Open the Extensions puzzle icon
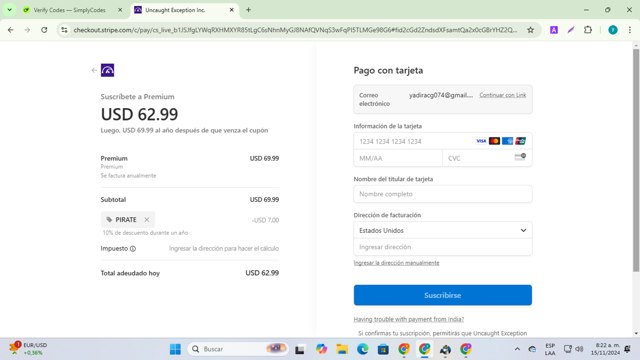640x360 pixels. (588, 30)
